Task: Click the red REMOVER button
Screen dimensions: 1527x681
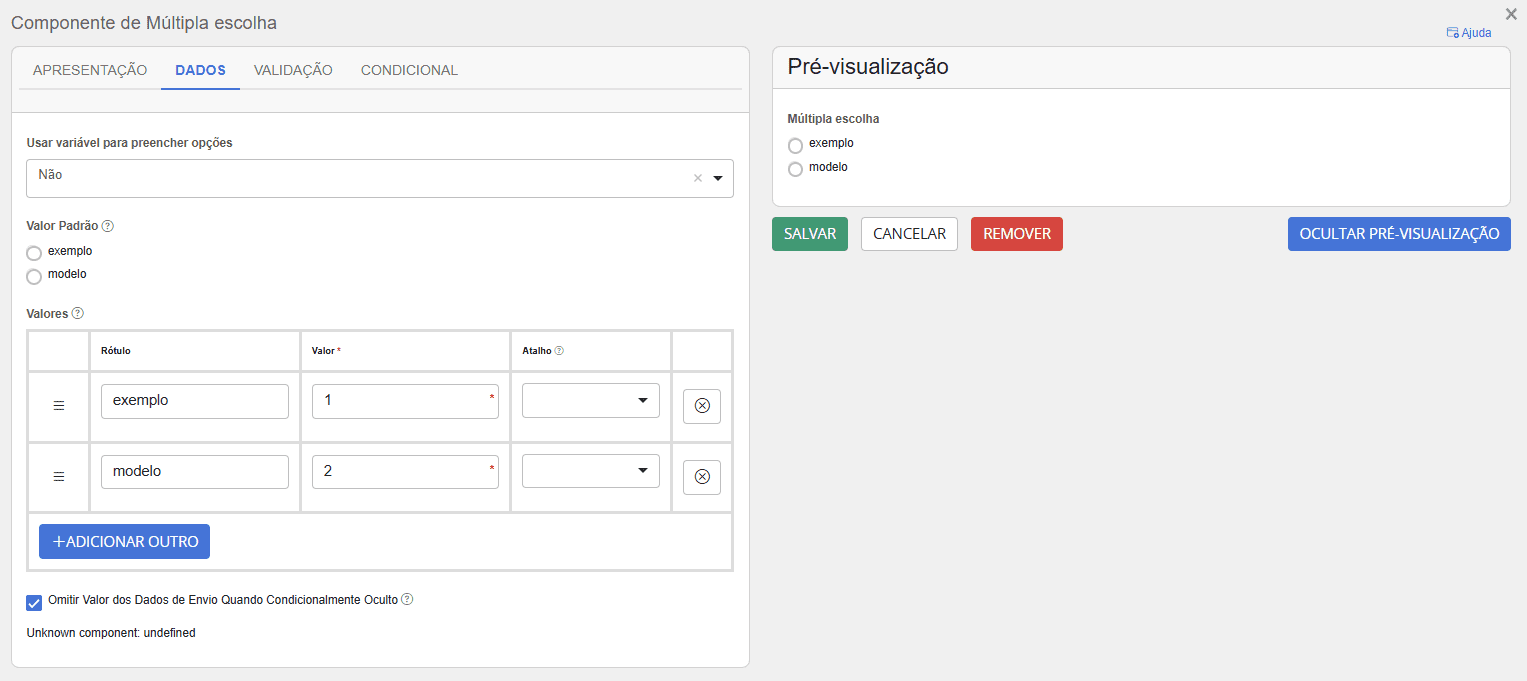Action: (1017, 234)
